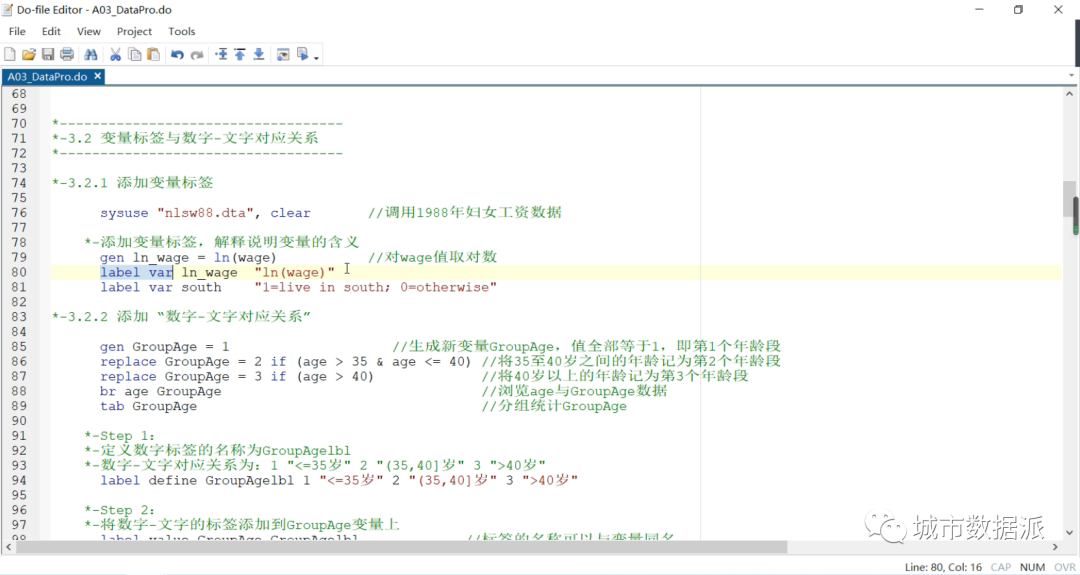Screen dimensions: 1080x575
Task: Click the '//对wage值取对数' comment
Action: click(x=433, y=257)
